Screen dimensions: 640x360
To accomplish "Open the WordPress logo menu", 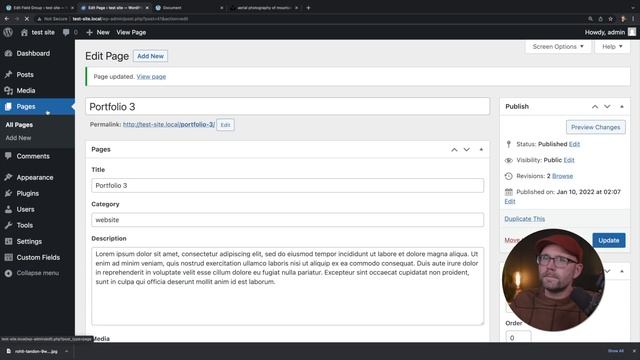I will [8, 32].
